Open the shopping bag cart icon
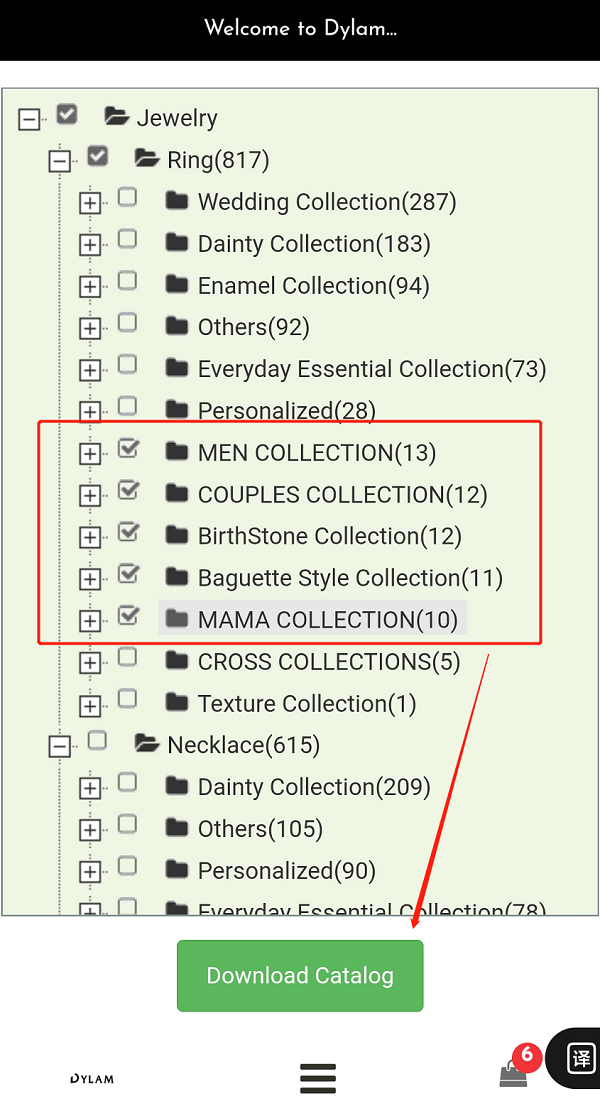The height and width of the screenshot is (1111, 600). click(514, 1073)
